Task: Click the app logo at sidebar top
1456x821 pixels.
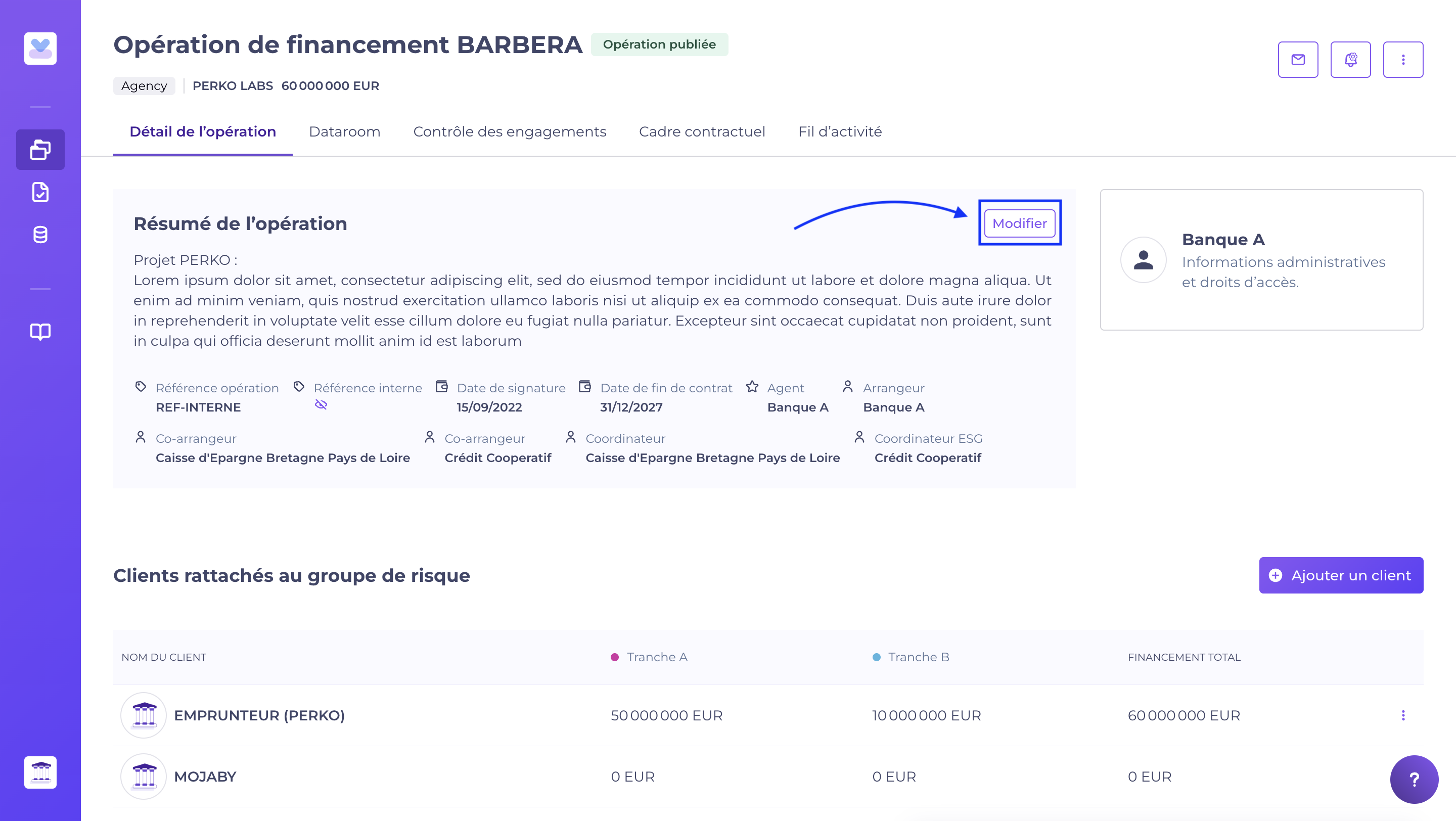Action: click(40, 49)
